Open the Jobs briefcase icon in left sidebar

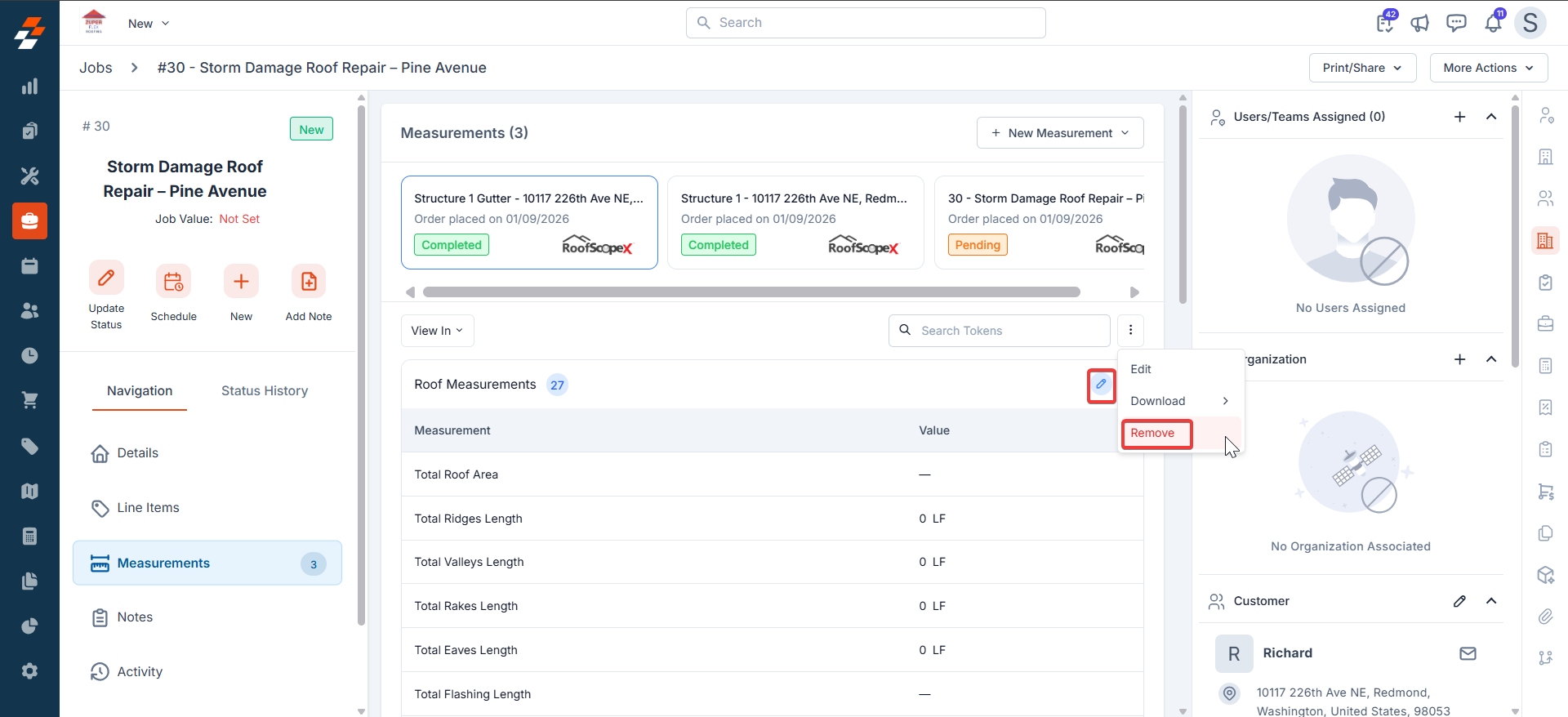point(29,220)
